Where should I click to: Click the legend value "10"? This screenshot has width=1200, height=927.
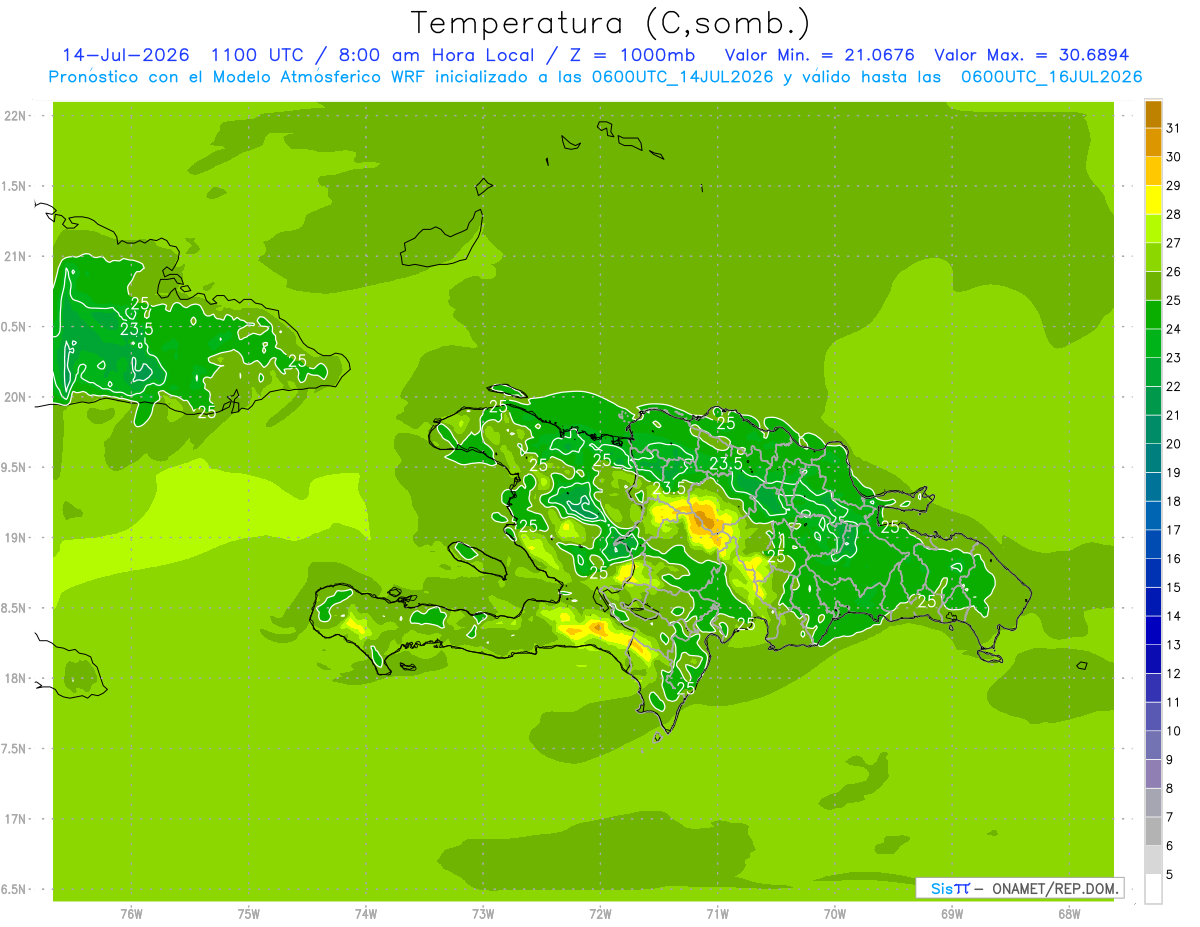tap(1174, 731)
